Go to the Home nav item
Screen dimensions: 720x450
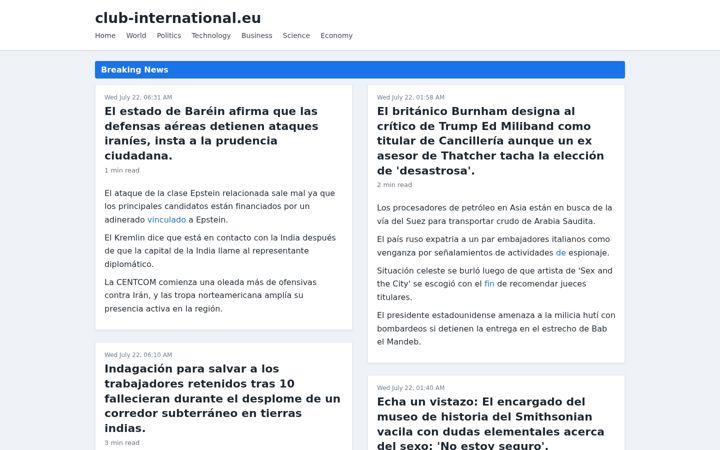(x=105, y=35)
